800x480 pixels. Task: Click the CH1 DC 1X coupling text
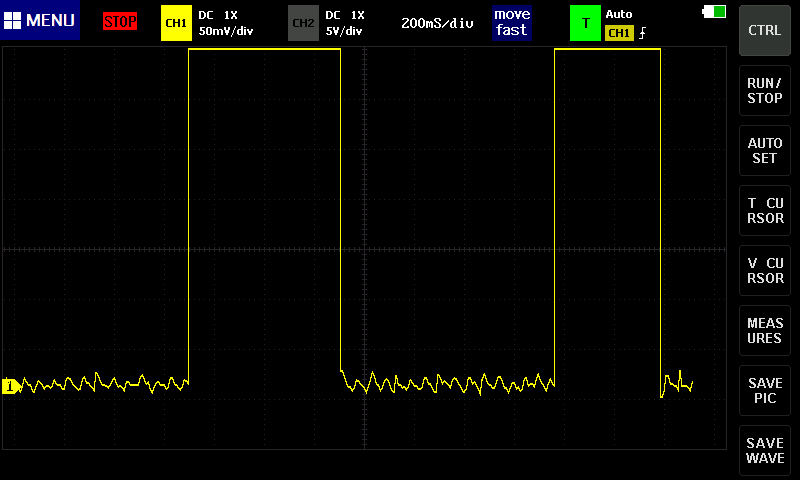coord(218,15)
